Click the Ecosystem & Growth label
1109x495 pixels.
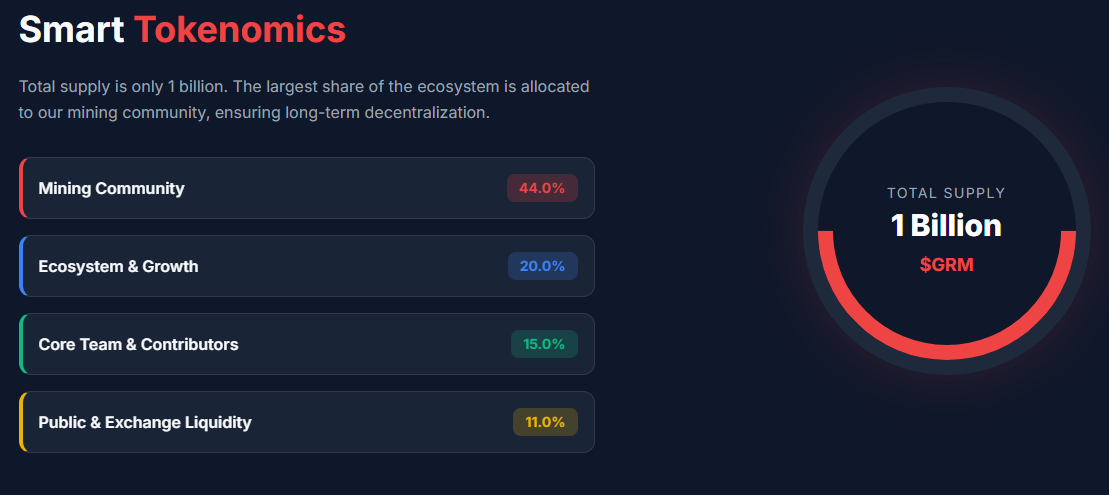(x=118, y=267)
